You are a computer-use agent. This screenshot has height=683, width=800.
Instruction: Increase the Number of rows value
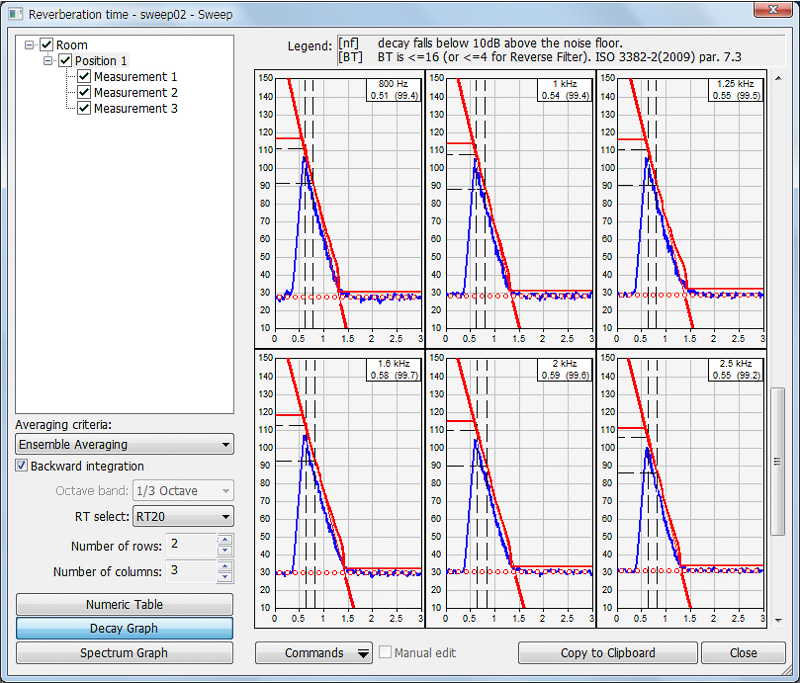point(225,540)
